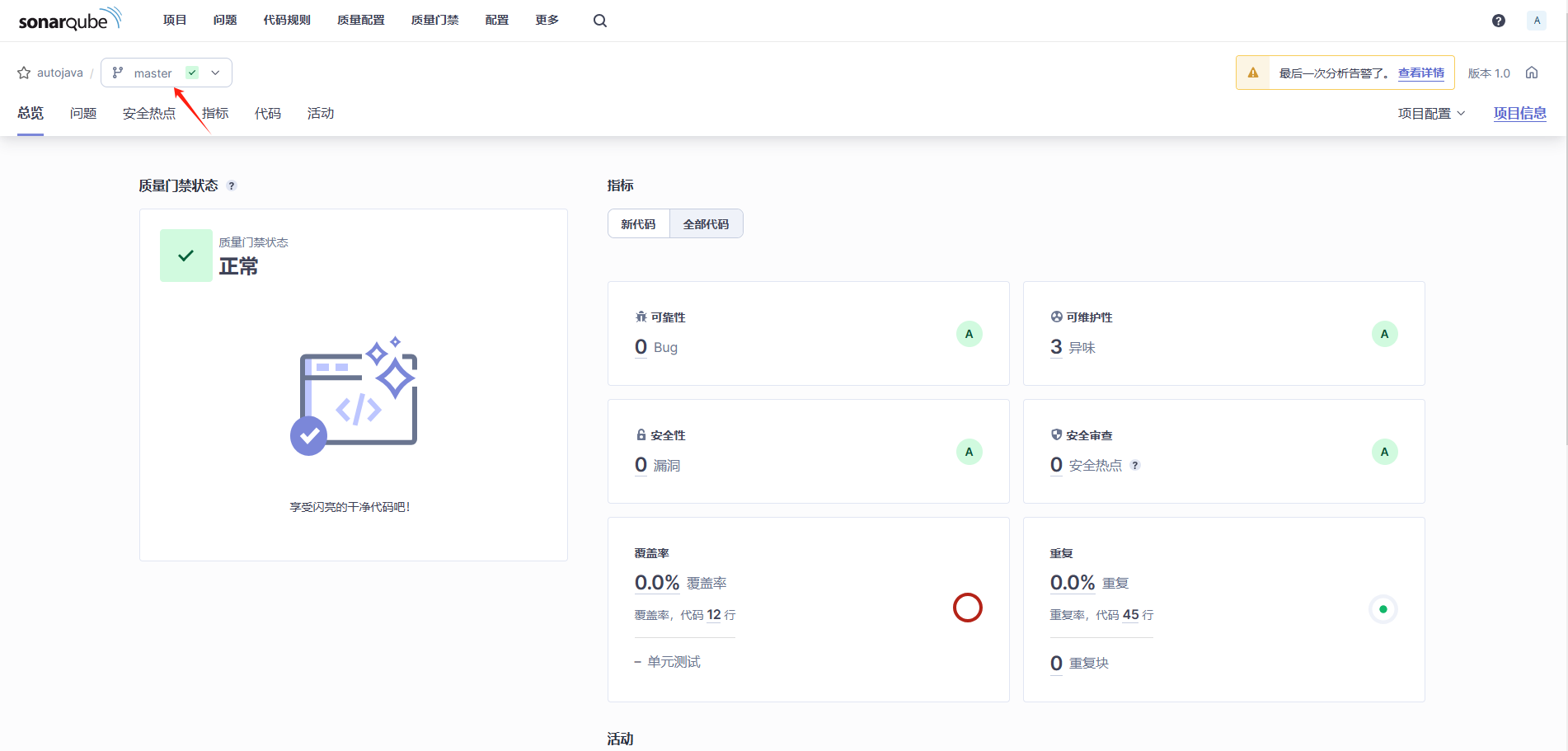1568x751 pixels.
Task: Click the lock icon beside 安全性
Action: click(x=641, y=434)
